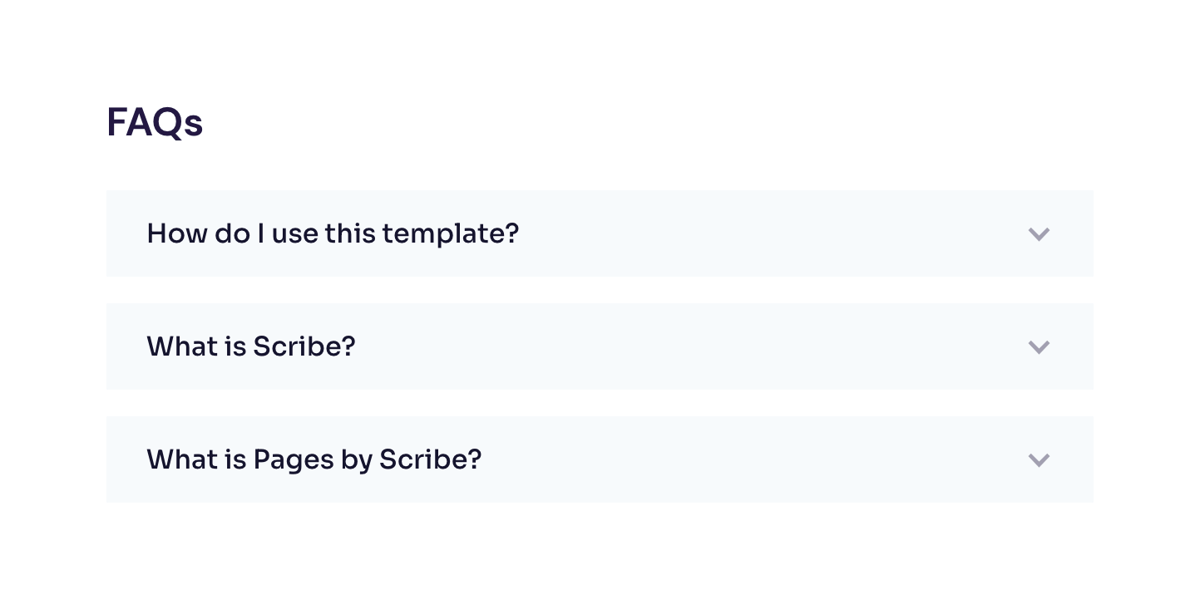Click the first FAQ row background
Image resolution: width=1200 pixels, height=609 pixels.
tap(700, 233)
